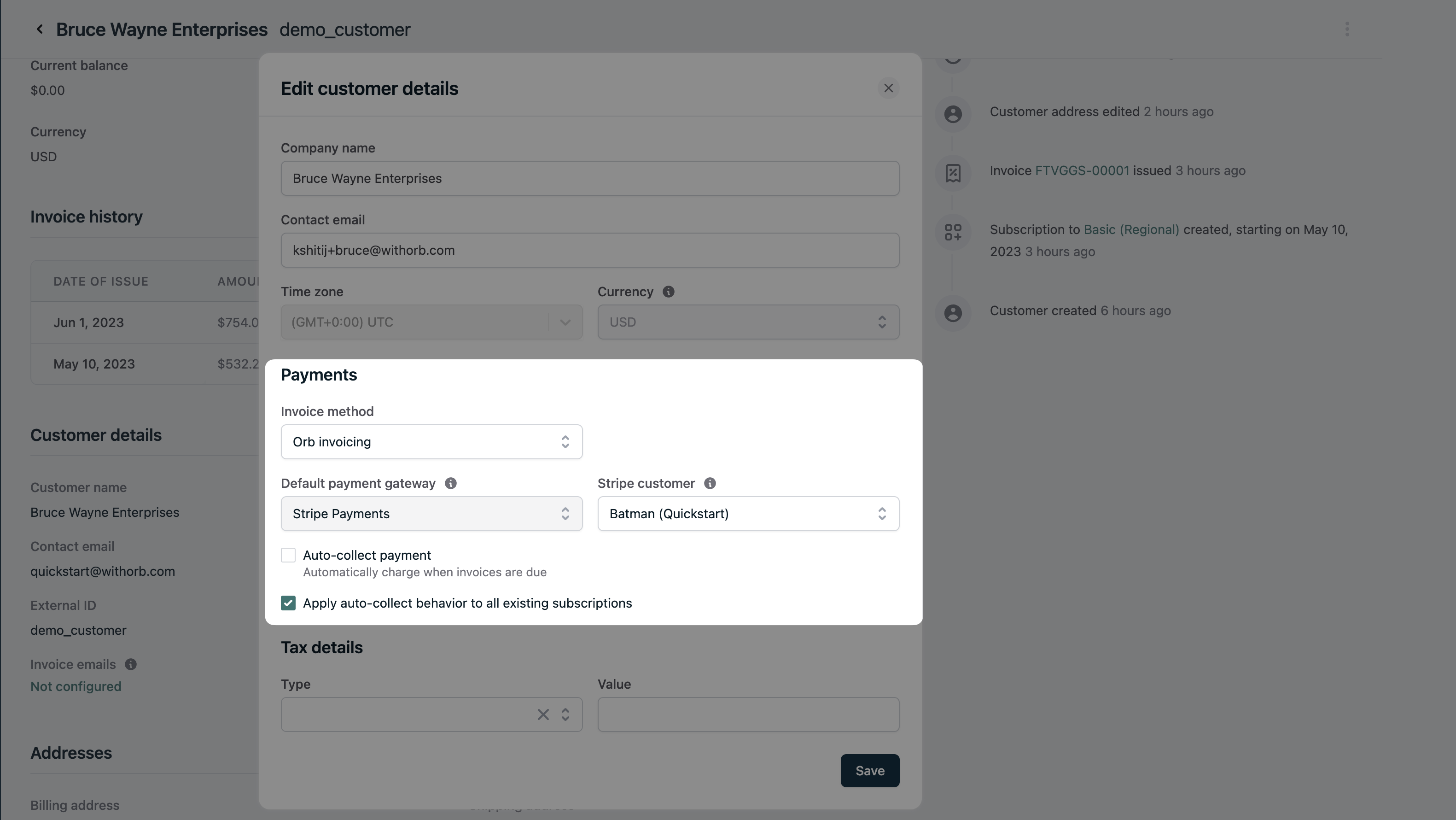Click the Addresses section heading
Viewport: 1456px width, 820px height.
tap(71, 753)
